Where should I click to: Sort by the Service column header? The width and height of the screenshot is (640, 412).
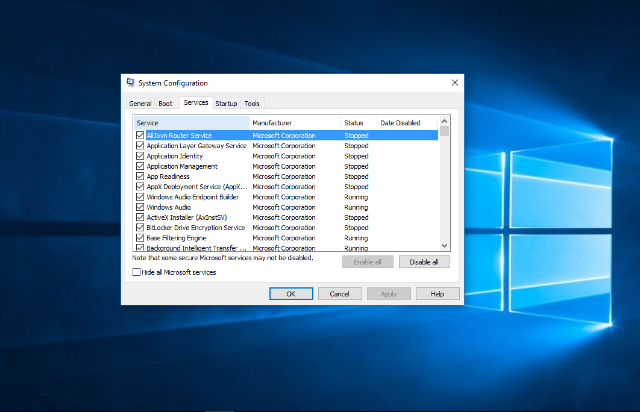[191, 122]
